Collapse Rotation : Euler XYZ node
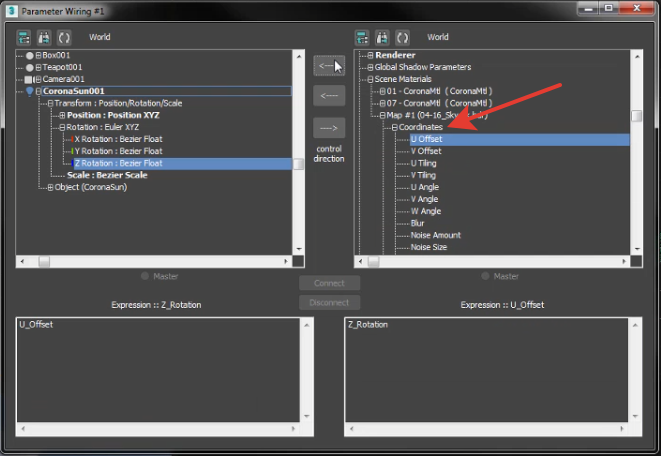 [62, 127]
